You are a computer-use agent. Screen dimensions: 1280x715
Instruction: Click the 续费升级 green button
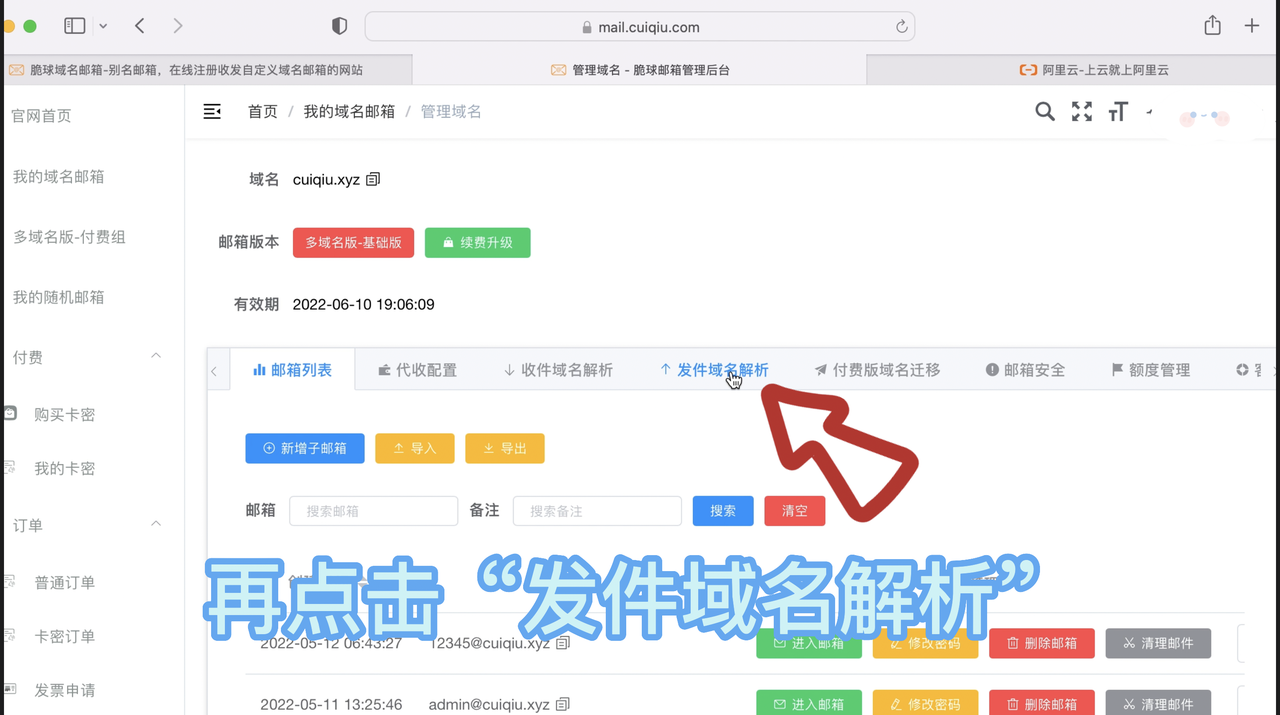(x=477, y=243)
